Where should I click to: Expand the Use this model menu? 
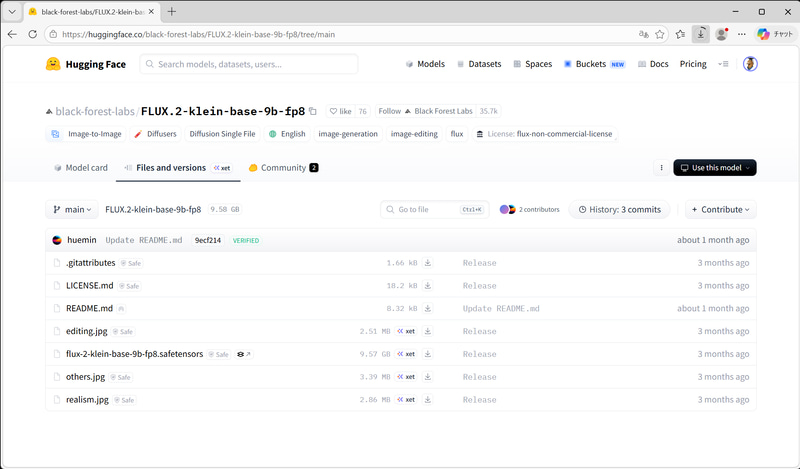point(715,167)
